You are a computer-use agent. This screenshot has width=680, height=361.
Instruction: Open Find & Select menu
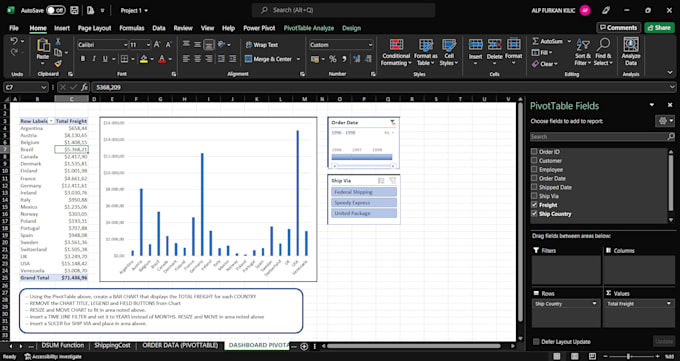click(x=603, y=52)
